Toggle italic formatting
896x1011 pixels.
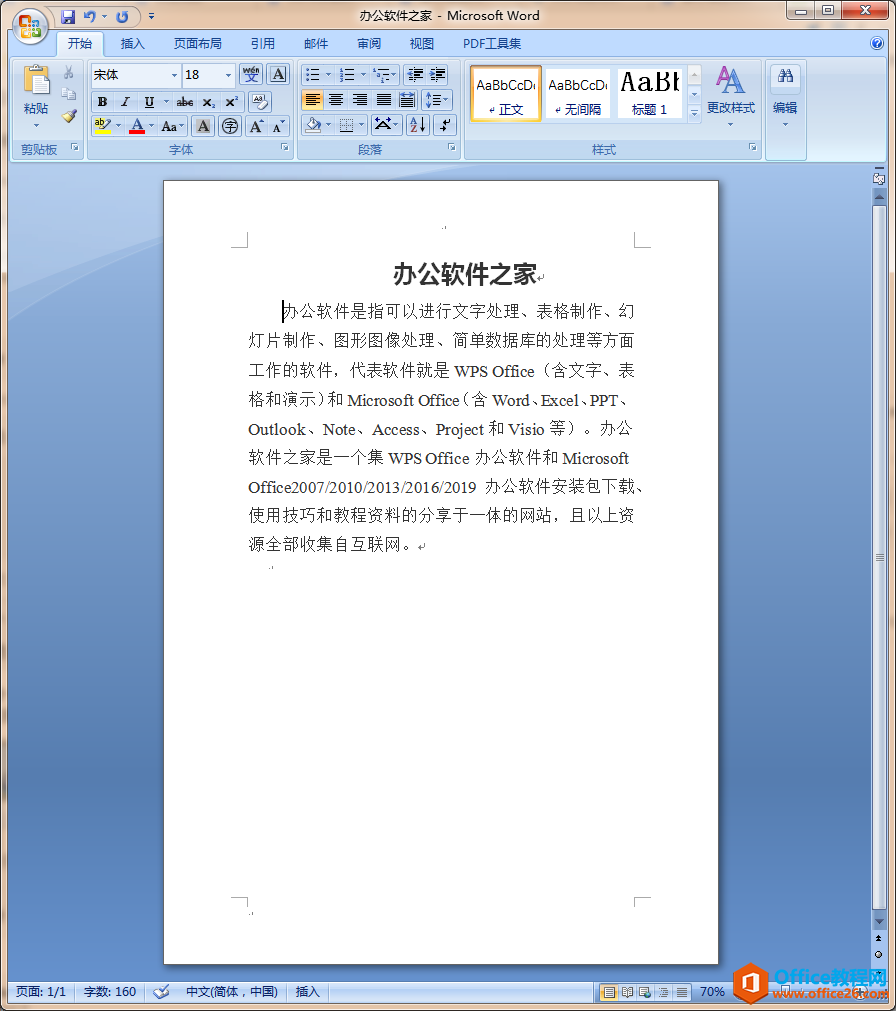pyautogui.click(x=125, y=102)
